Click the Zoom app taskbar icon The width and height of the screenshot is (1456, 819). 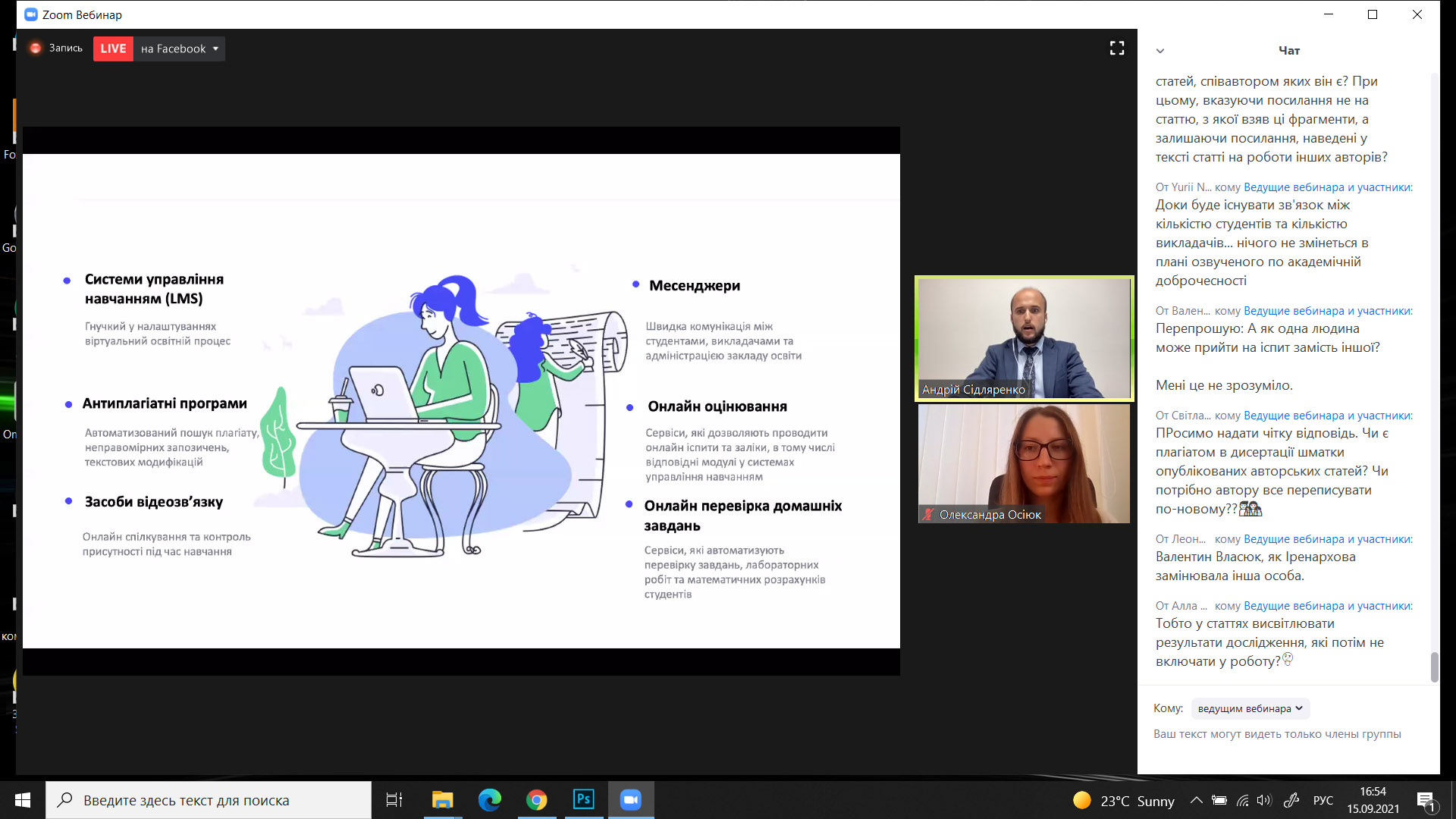point(630,799)
